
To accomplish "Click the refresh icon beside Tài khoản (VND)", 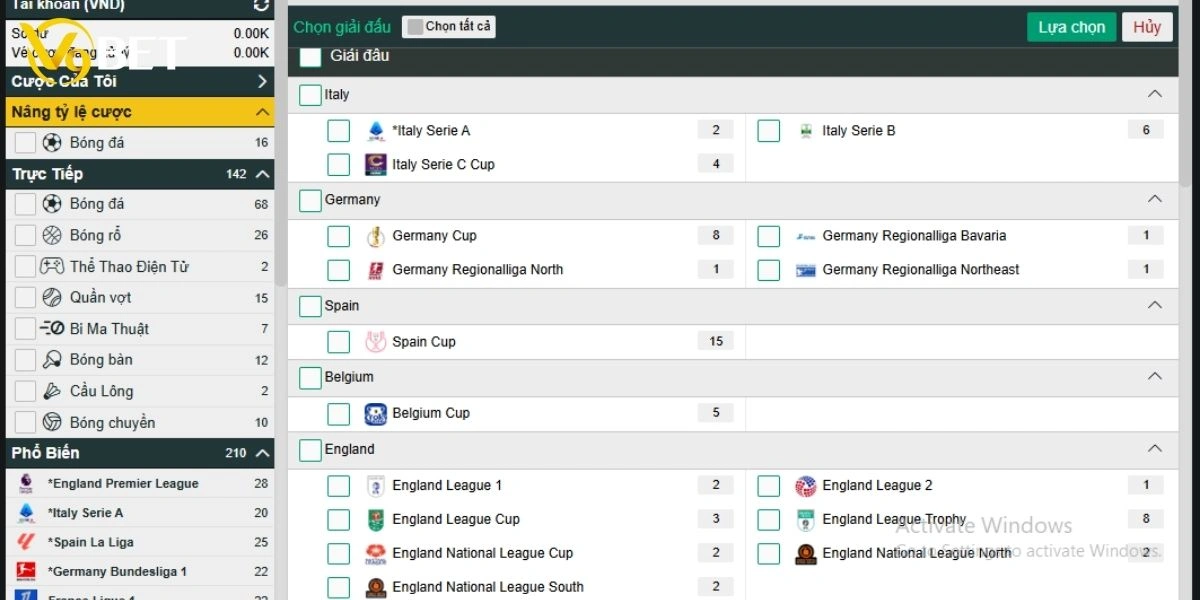I will coord(261,6).
